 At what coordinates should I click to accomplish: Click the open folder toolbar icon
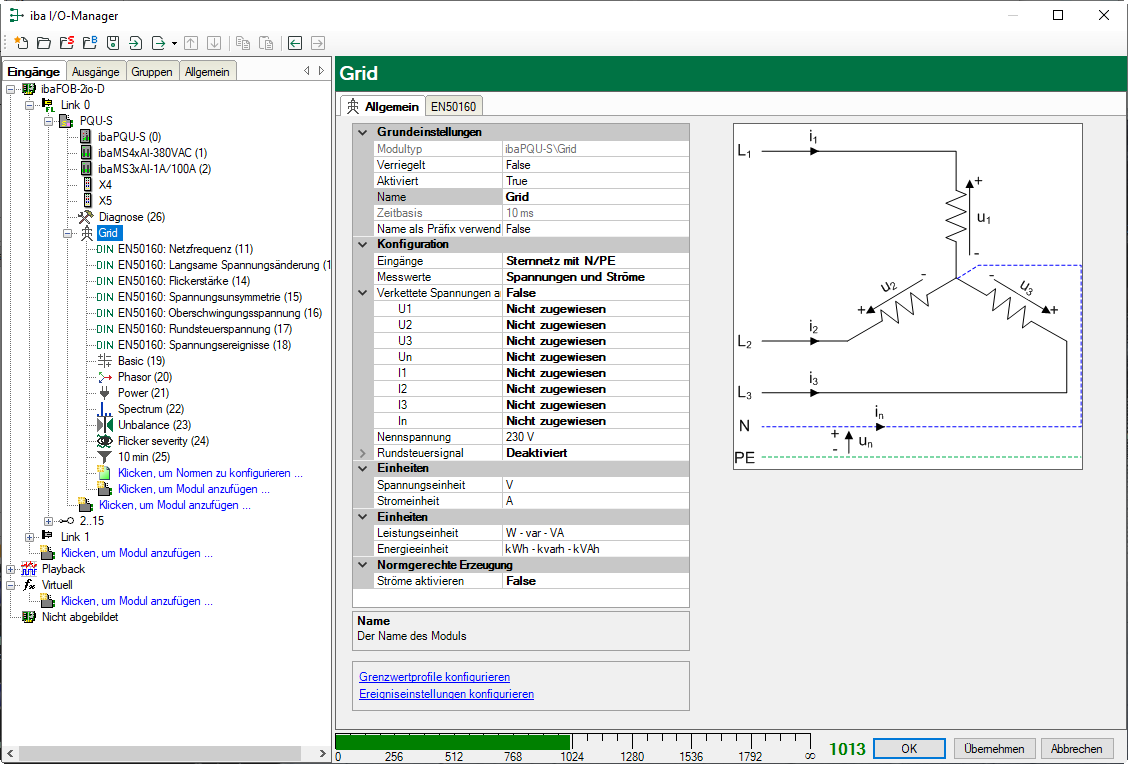(43, 43)
